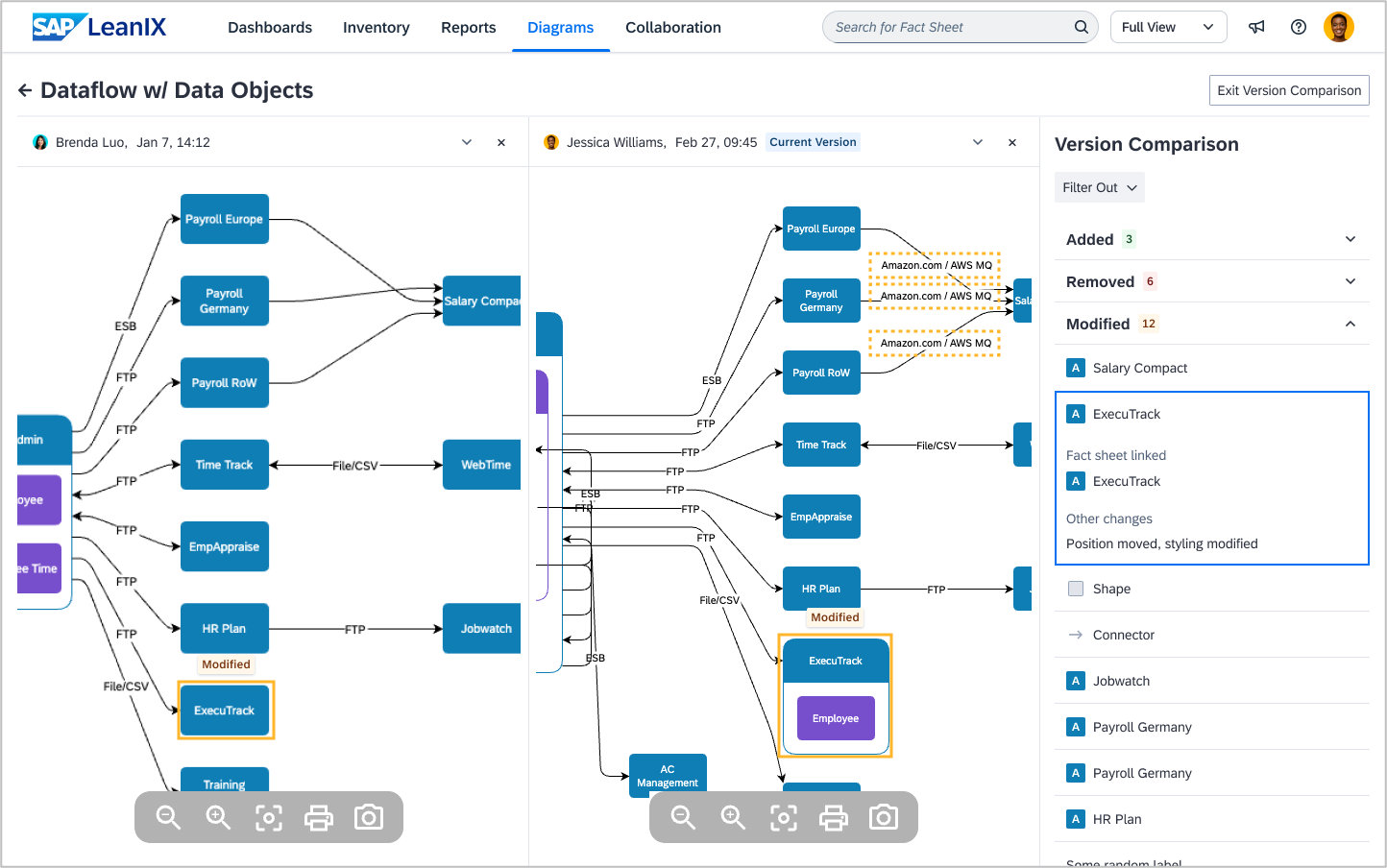Click Brenda Luo's avatar in the version header

coord(40,142)
